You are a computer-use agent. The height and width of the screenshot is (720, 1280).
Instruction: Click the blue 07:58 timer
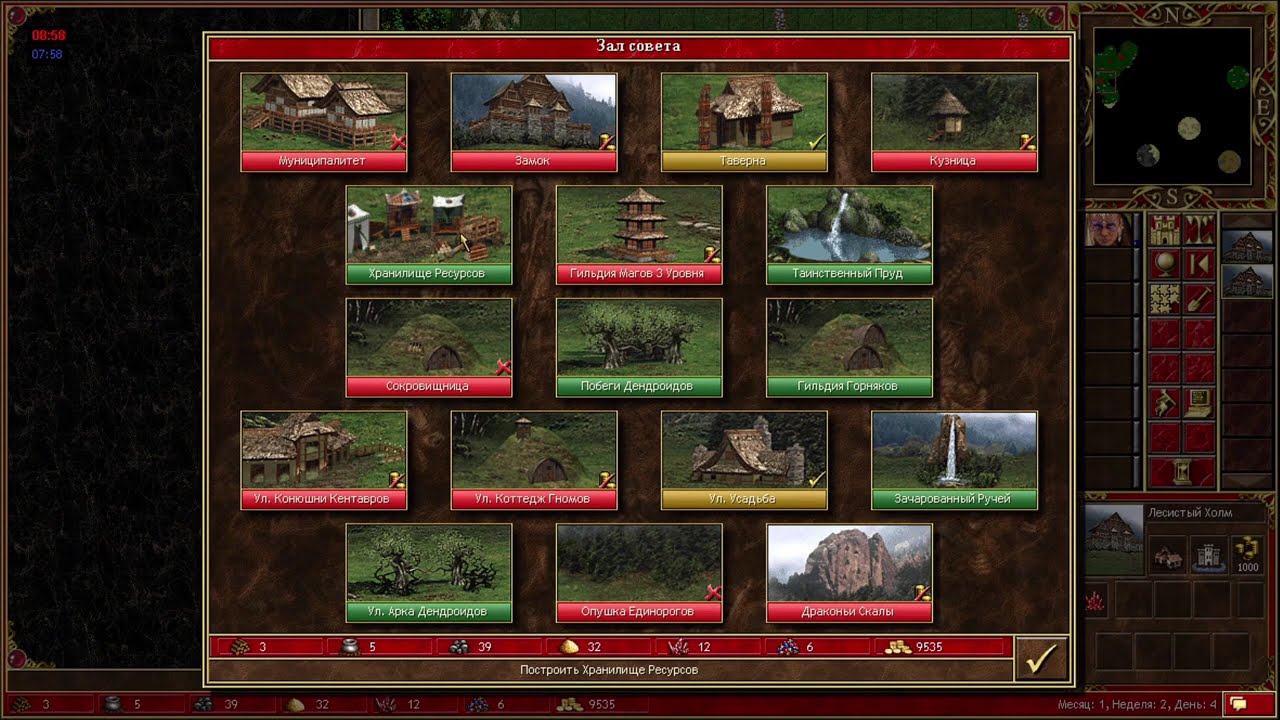(47, 54)
